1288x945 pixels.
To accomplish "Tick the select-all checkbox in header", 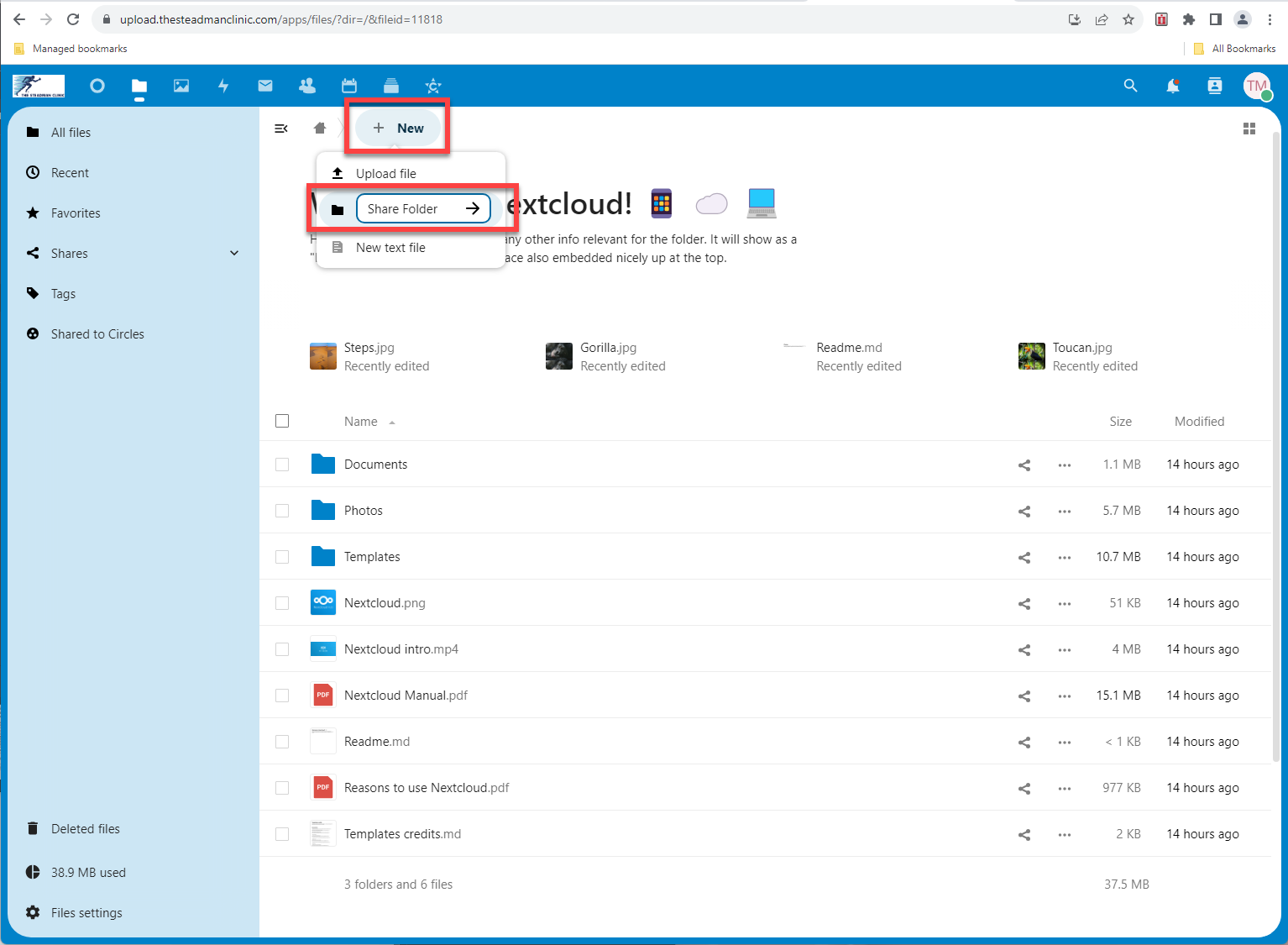I will click(x=282, y=421).
